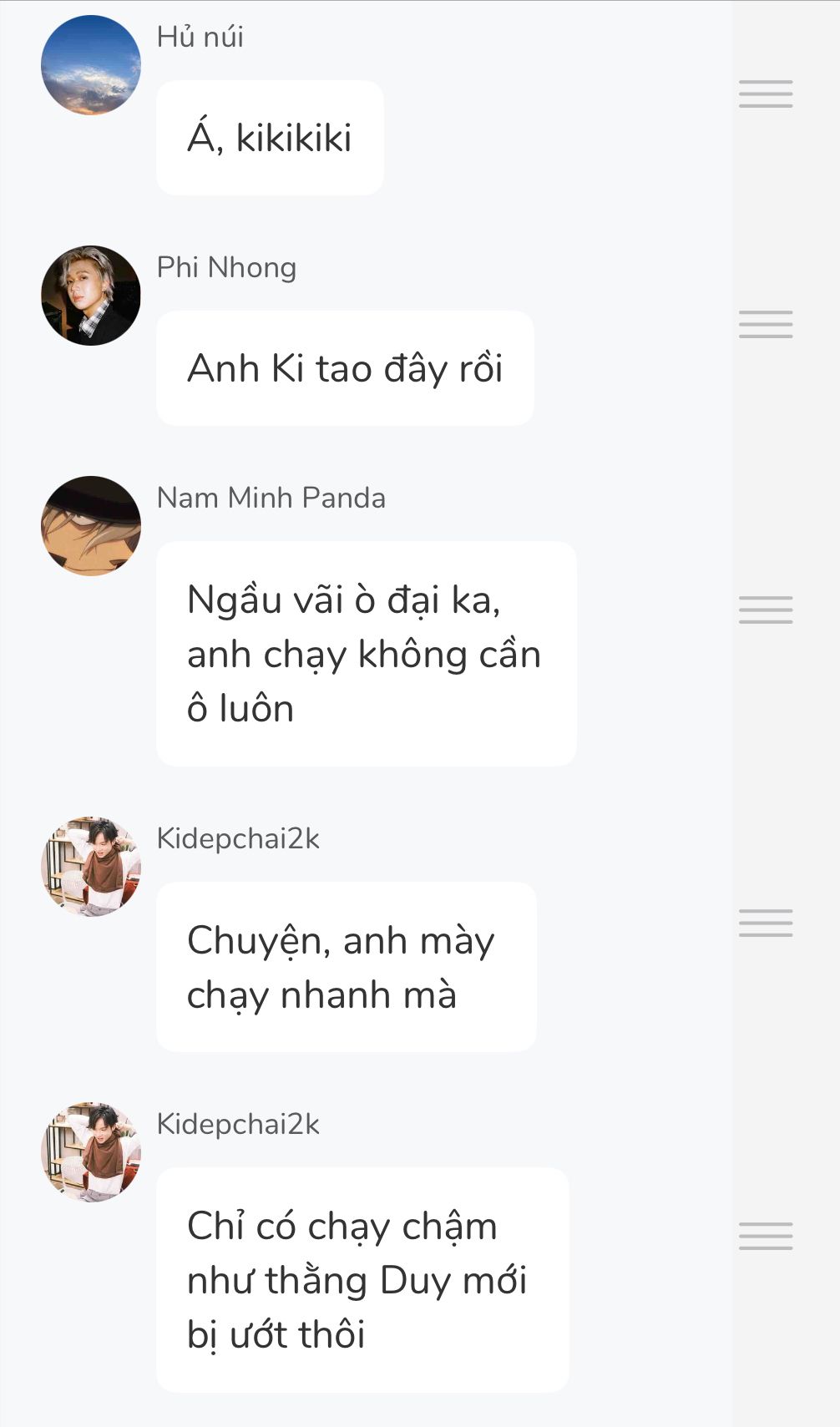Select the 'Ngầu vãi ò đại ka' bubble
This screenshot has width=840, height=1427.
(x=366, y=654)
